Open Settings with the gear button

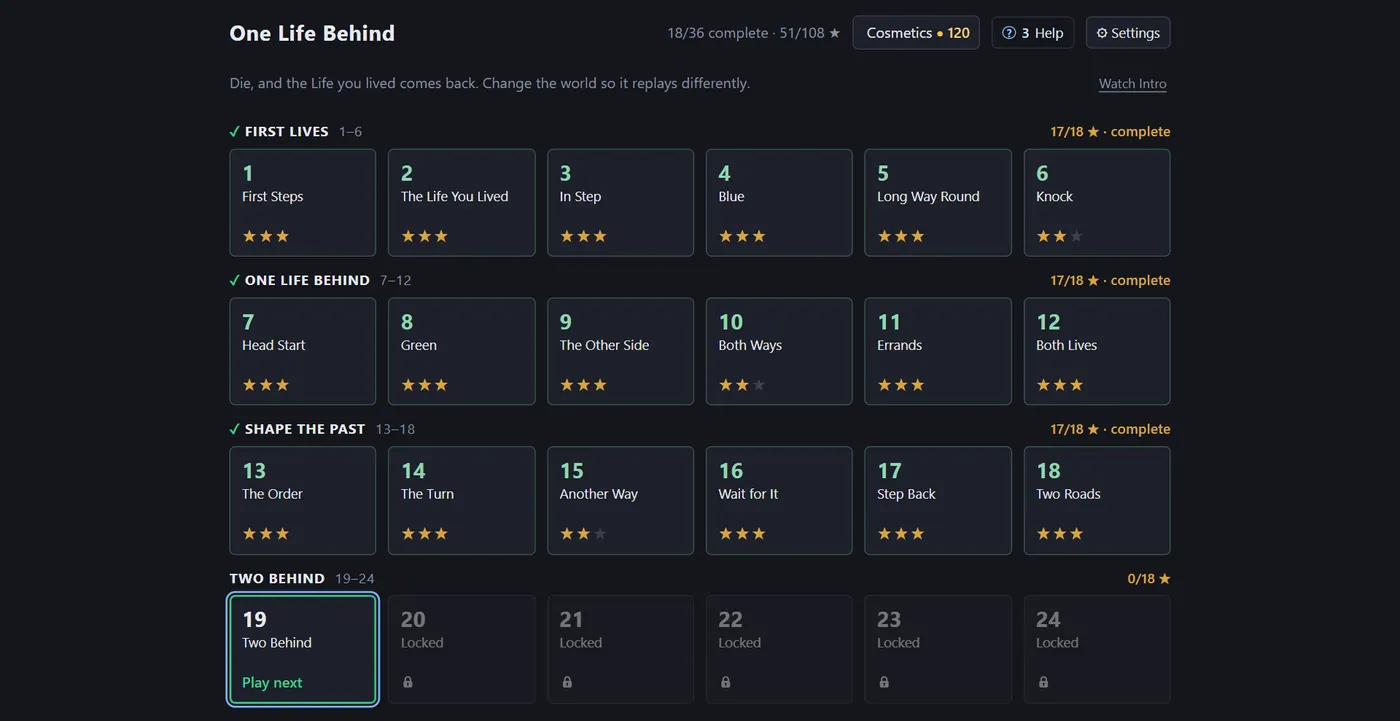(x=1128, y=33)
